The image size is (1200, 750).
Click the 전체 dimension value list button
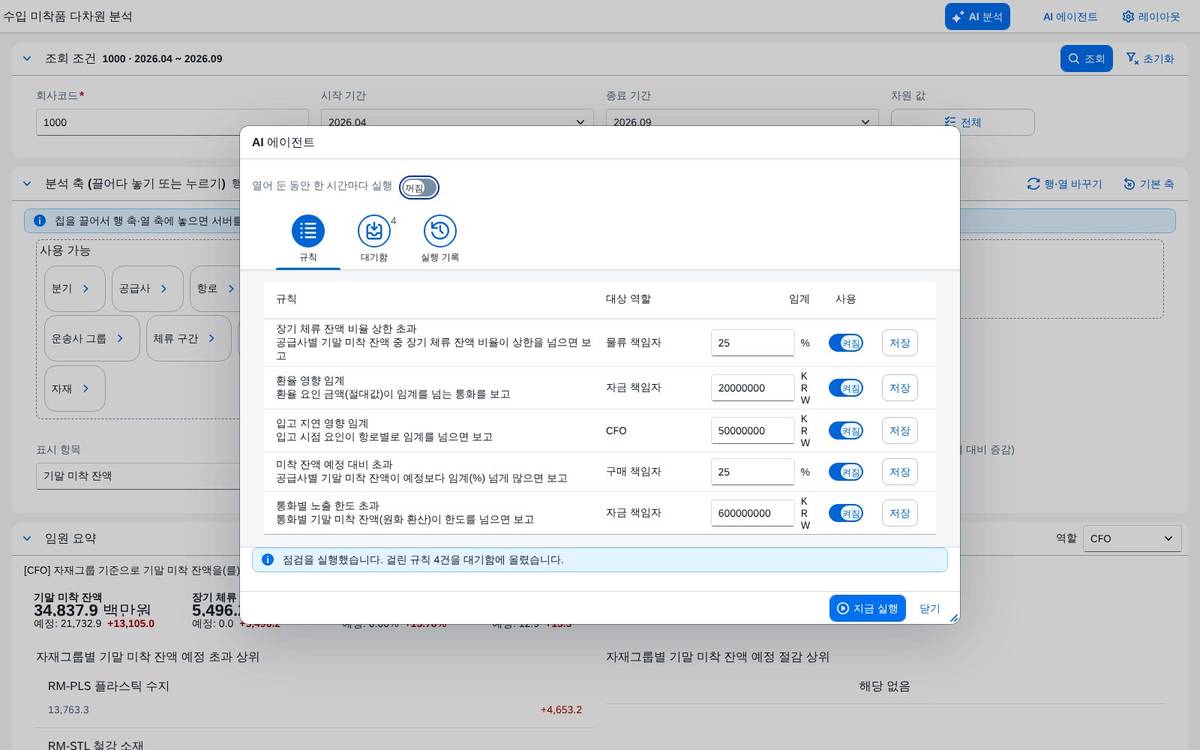click(963, 122)
